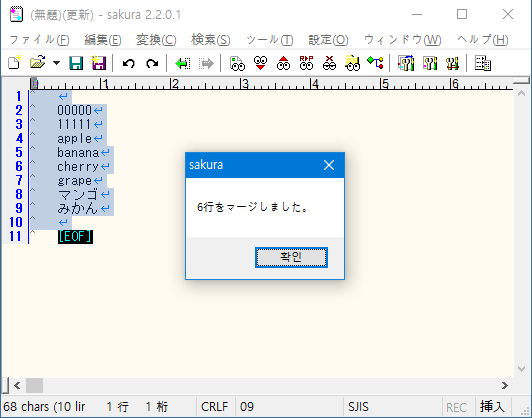The image size is (532, 418).
Task: Click line number 11 in gutter
Action: coord(16,236)
